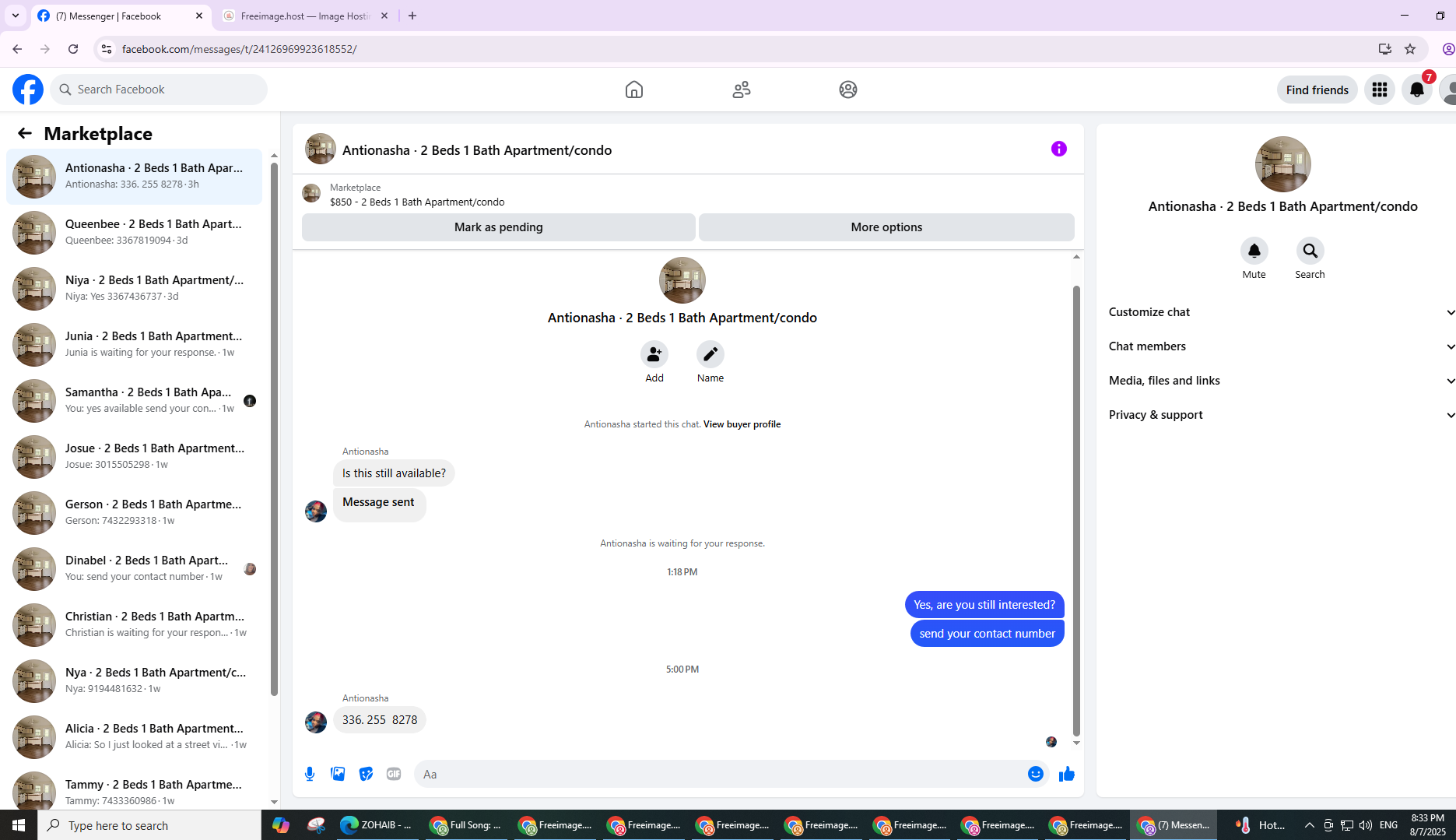Switch to the Freeimage.host tab
The width and height of the screenshot is (1456, 840).
305,16
